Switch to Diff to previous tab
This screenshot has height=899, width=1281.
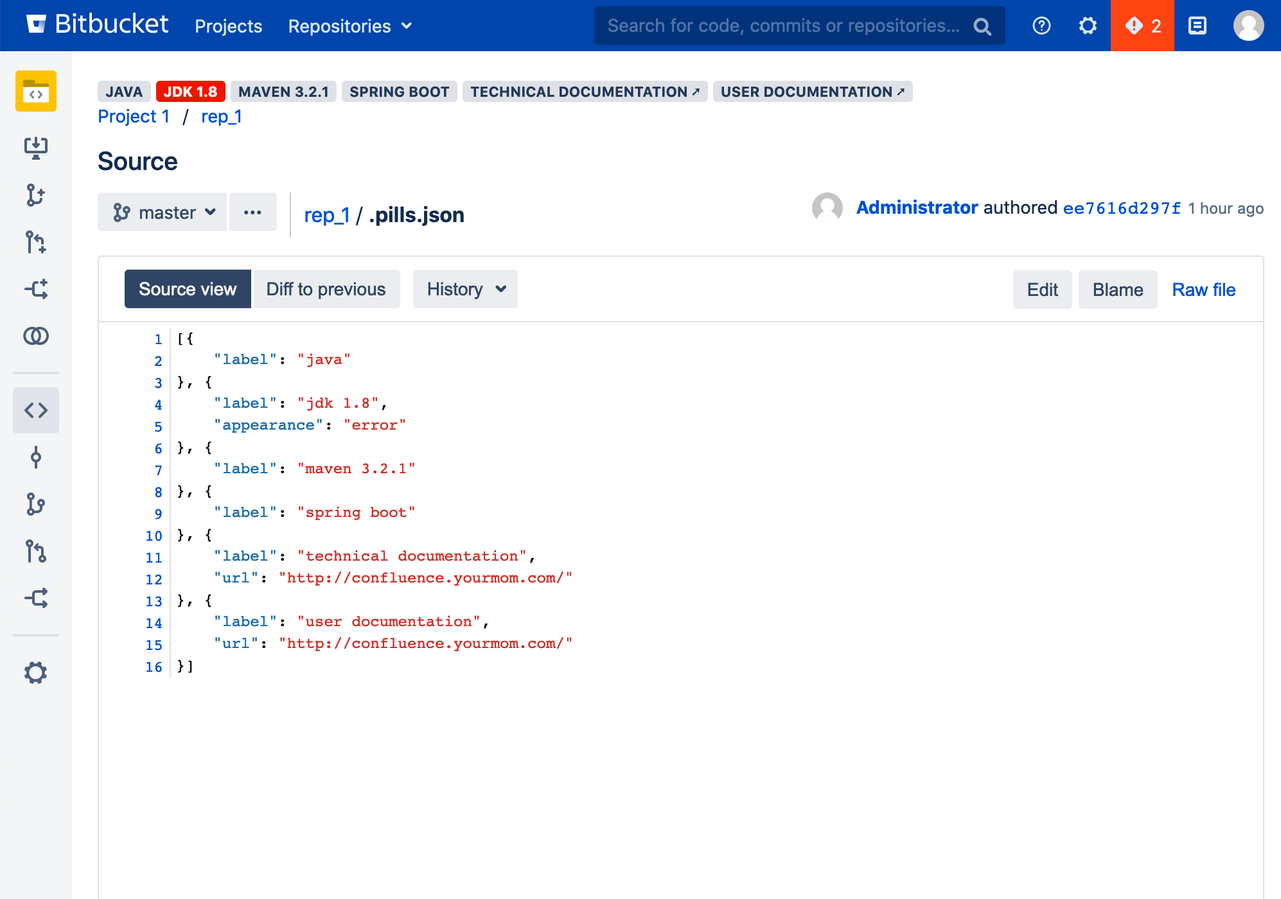[326, 289]
